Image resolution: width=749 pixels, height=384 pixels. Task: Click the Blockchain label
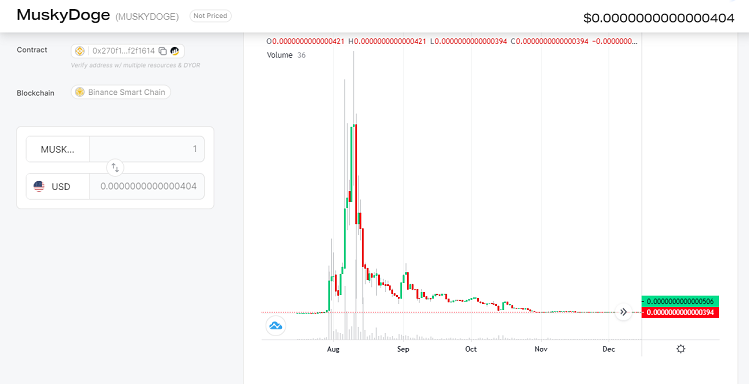[x=35, y=93]
